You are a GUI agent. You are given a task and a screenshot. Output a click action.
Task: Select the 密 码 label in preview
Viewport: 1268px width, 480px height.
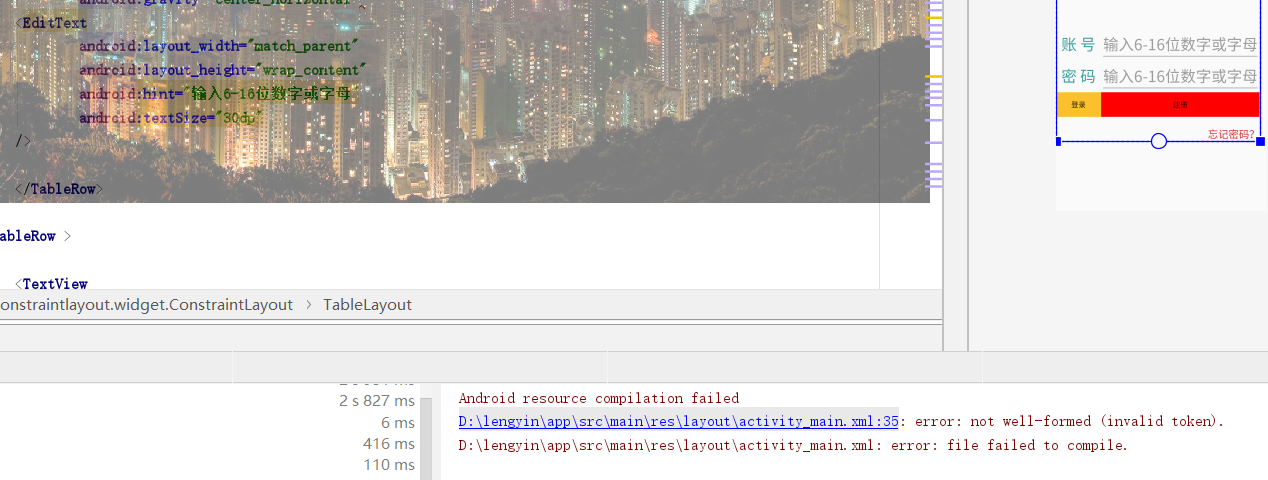[1078, 77]
